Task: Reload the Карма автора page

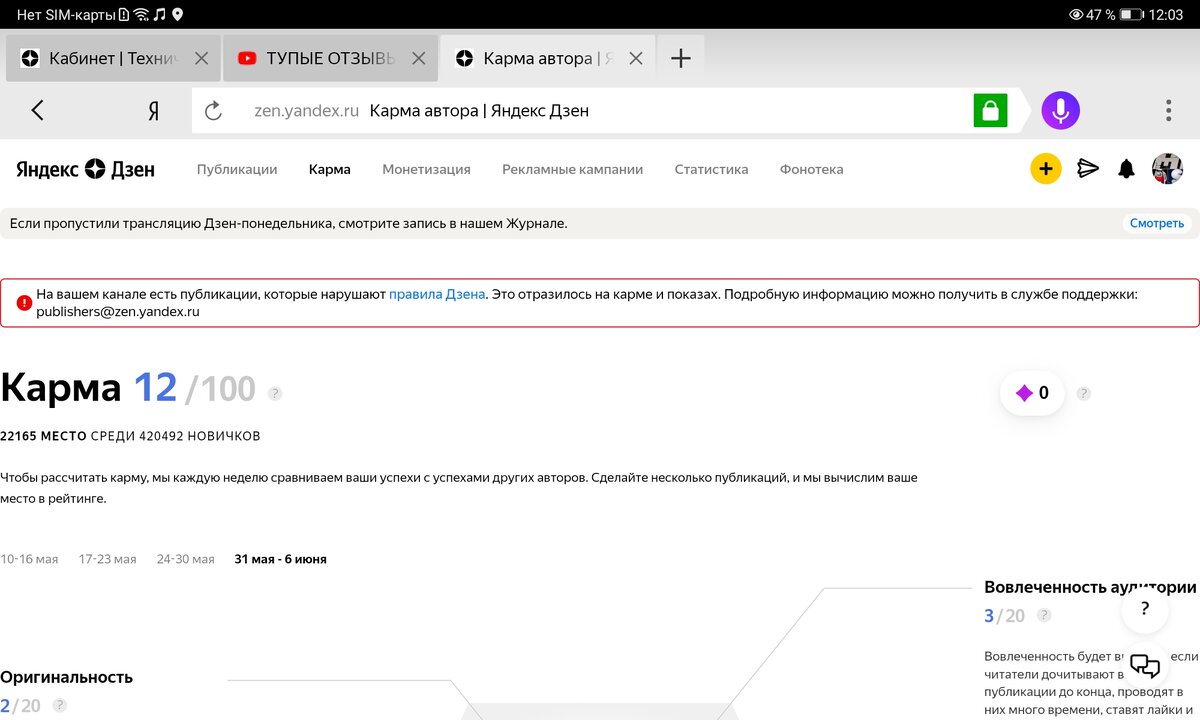Action: coord(213,111)
